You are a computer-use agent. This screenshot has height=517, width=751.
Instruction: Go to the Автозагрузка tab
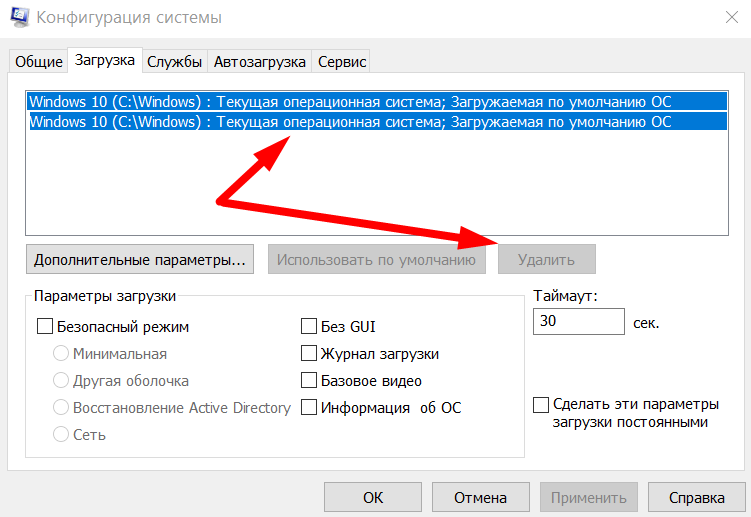(x=260, y=62)
